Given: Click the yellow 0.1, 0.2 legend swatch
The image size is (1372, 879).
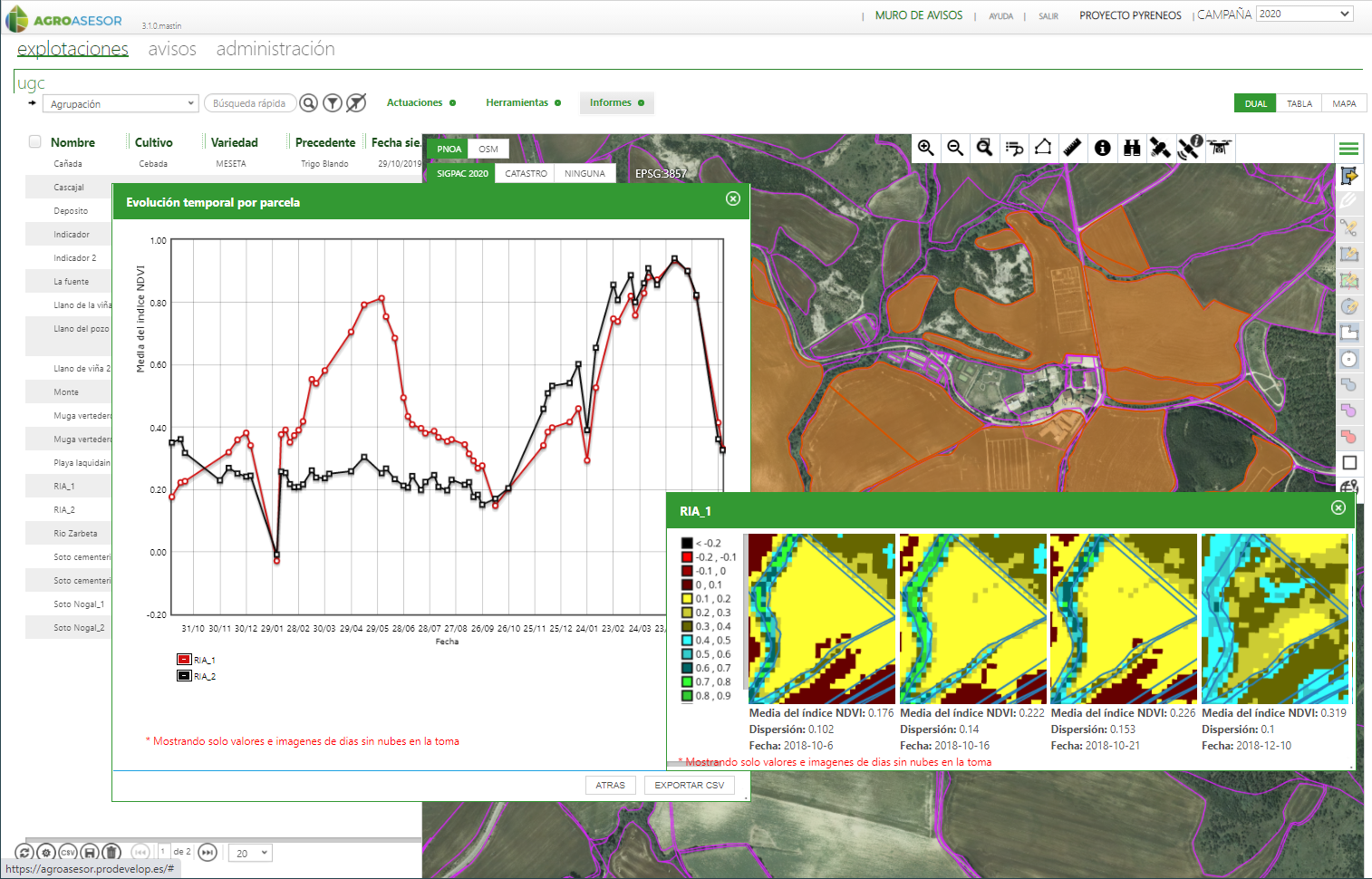Looking at the screenshot, I should click(687, 599).
